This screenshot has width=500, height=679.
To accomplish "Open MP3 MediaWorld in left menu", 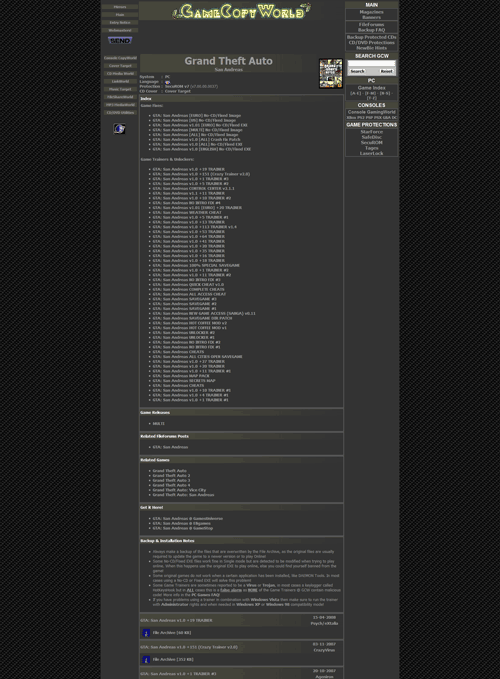I will point(120,105).
